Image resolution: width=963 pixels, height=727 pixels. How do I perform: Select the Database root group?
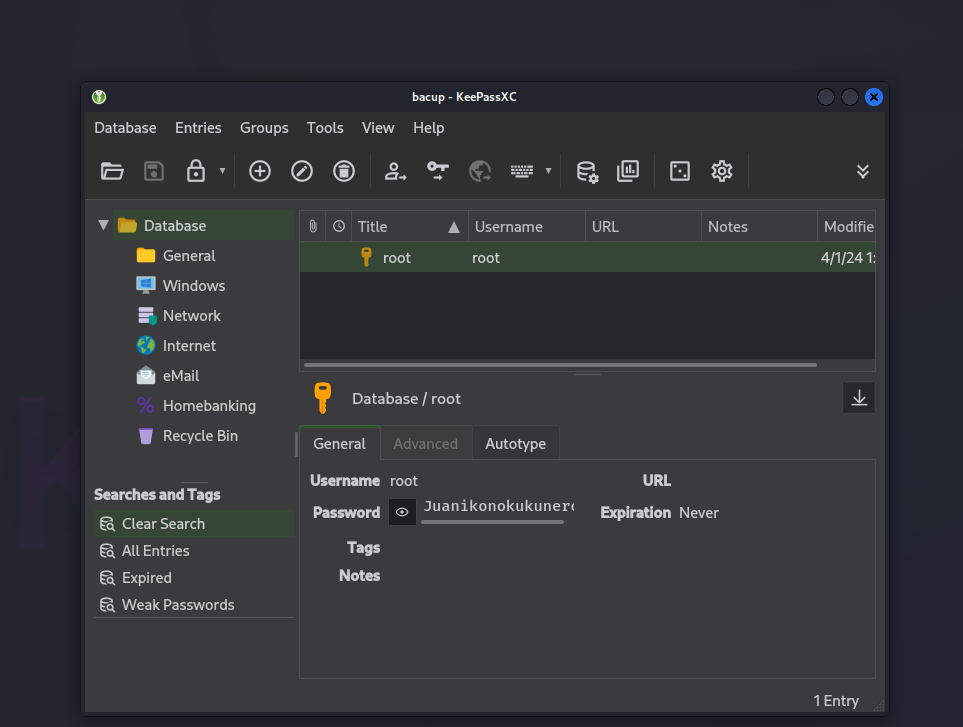(x=203, y=225)
